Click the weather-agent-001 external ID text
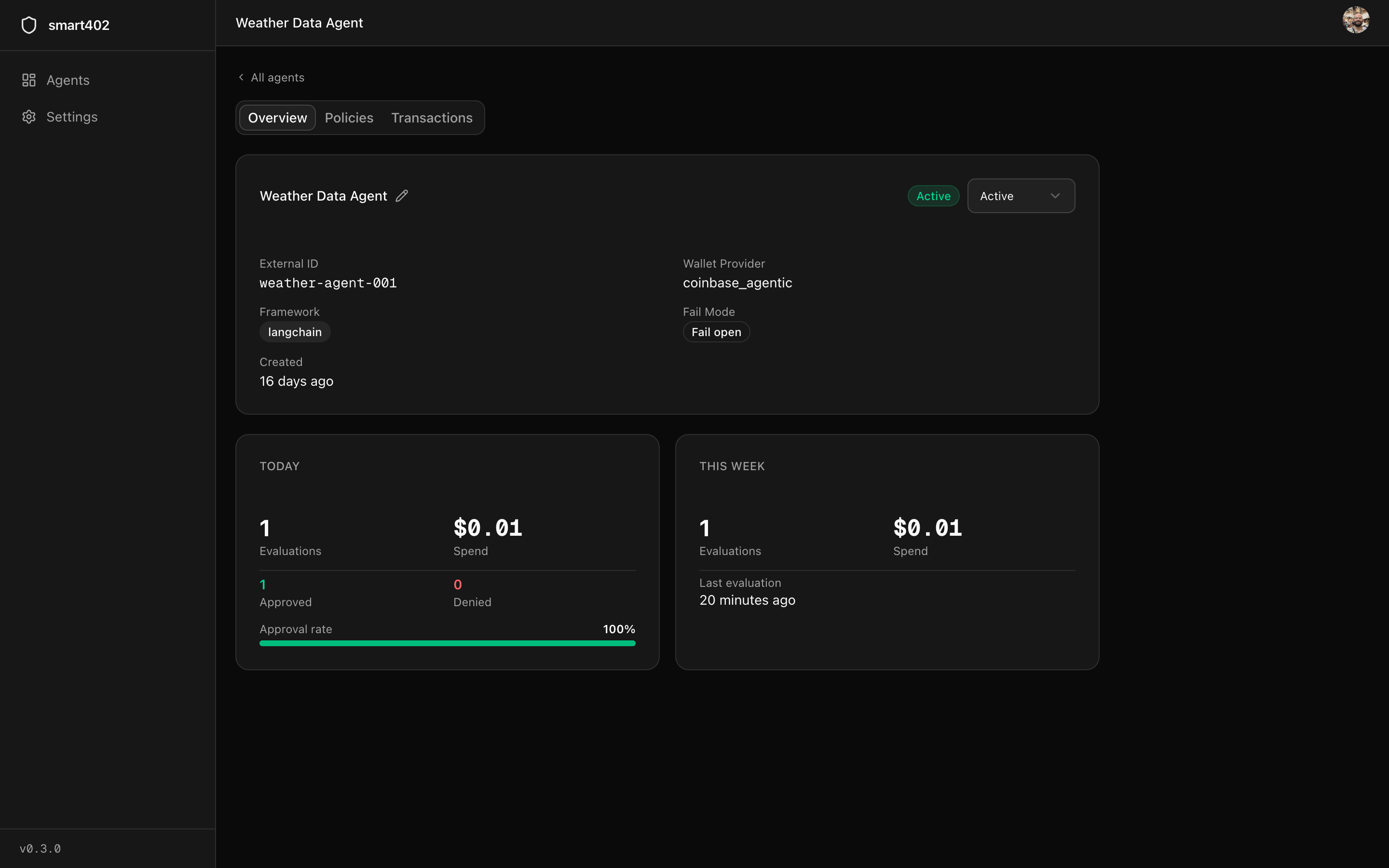Image resolution: width=1389 pixels, height=868 pixels. (x=328, y=283)
